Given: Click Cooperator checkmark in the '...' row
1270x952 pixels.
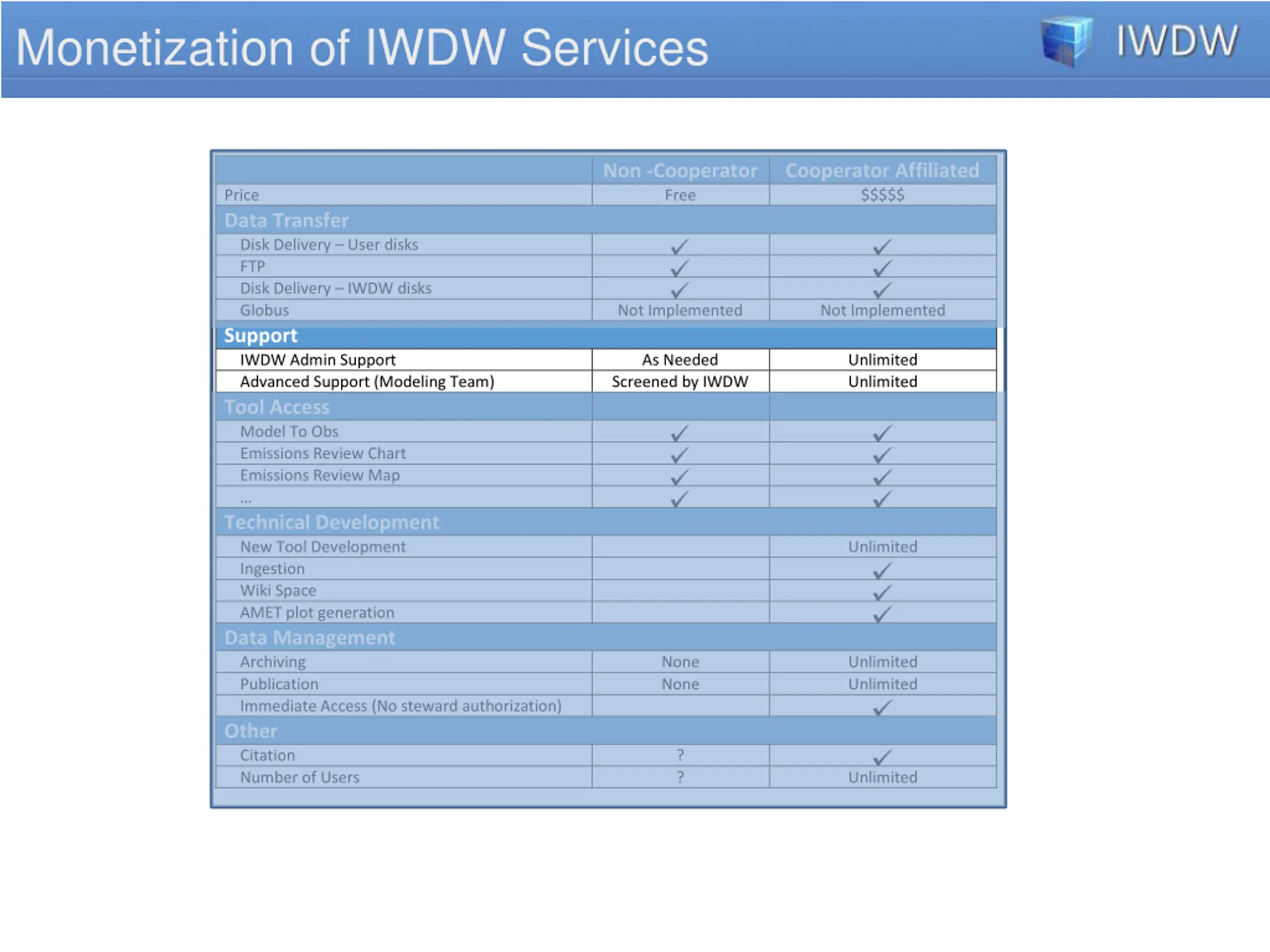Looking at the screenshot, I should point(882,499).
